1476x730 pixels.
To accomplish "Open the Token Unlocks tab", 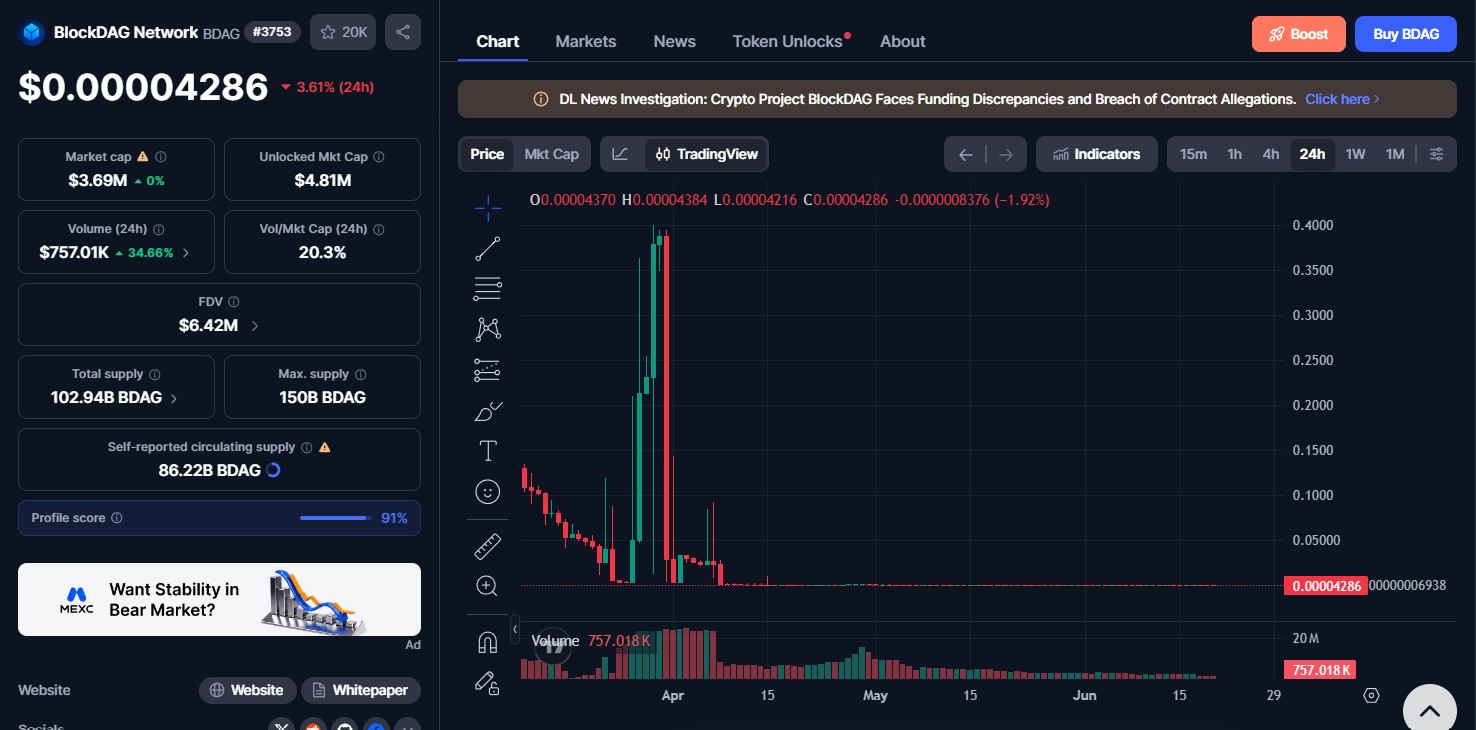I will [788, 41].
